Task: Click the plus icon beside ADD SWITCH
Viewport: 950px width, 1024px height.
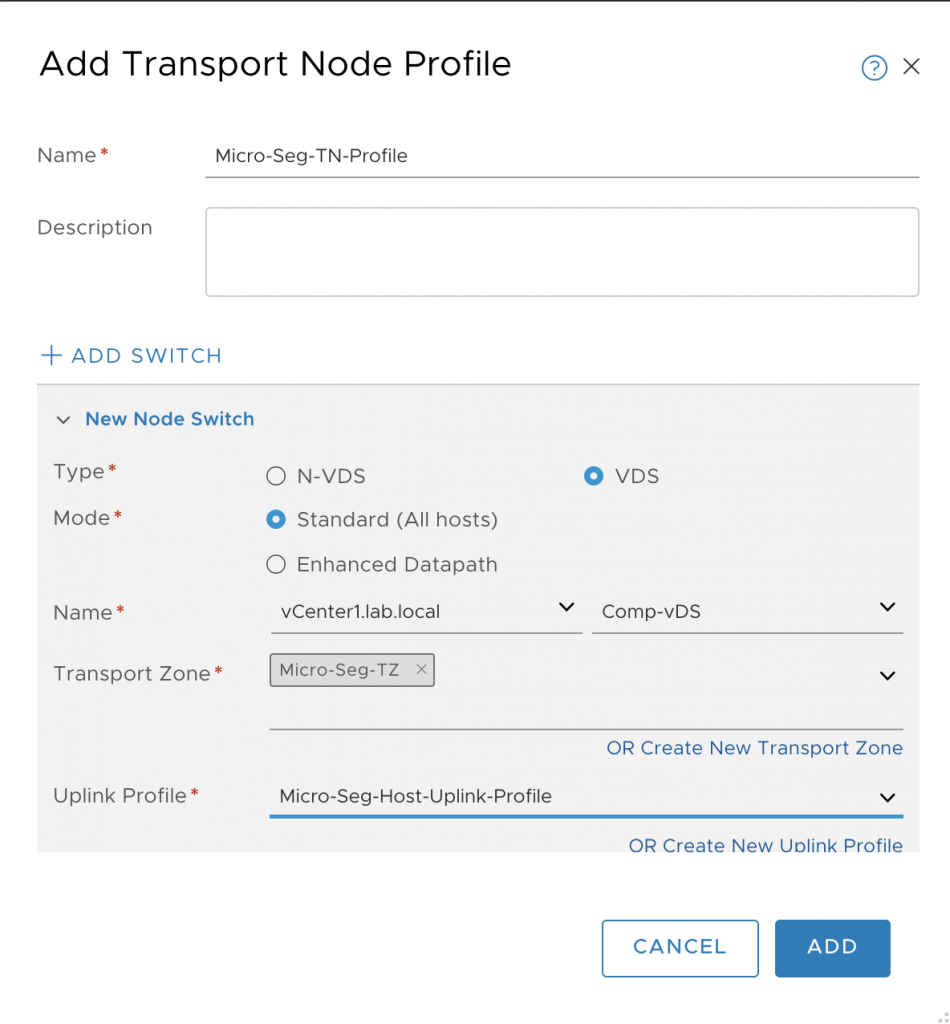Action: tap(51, 355)
